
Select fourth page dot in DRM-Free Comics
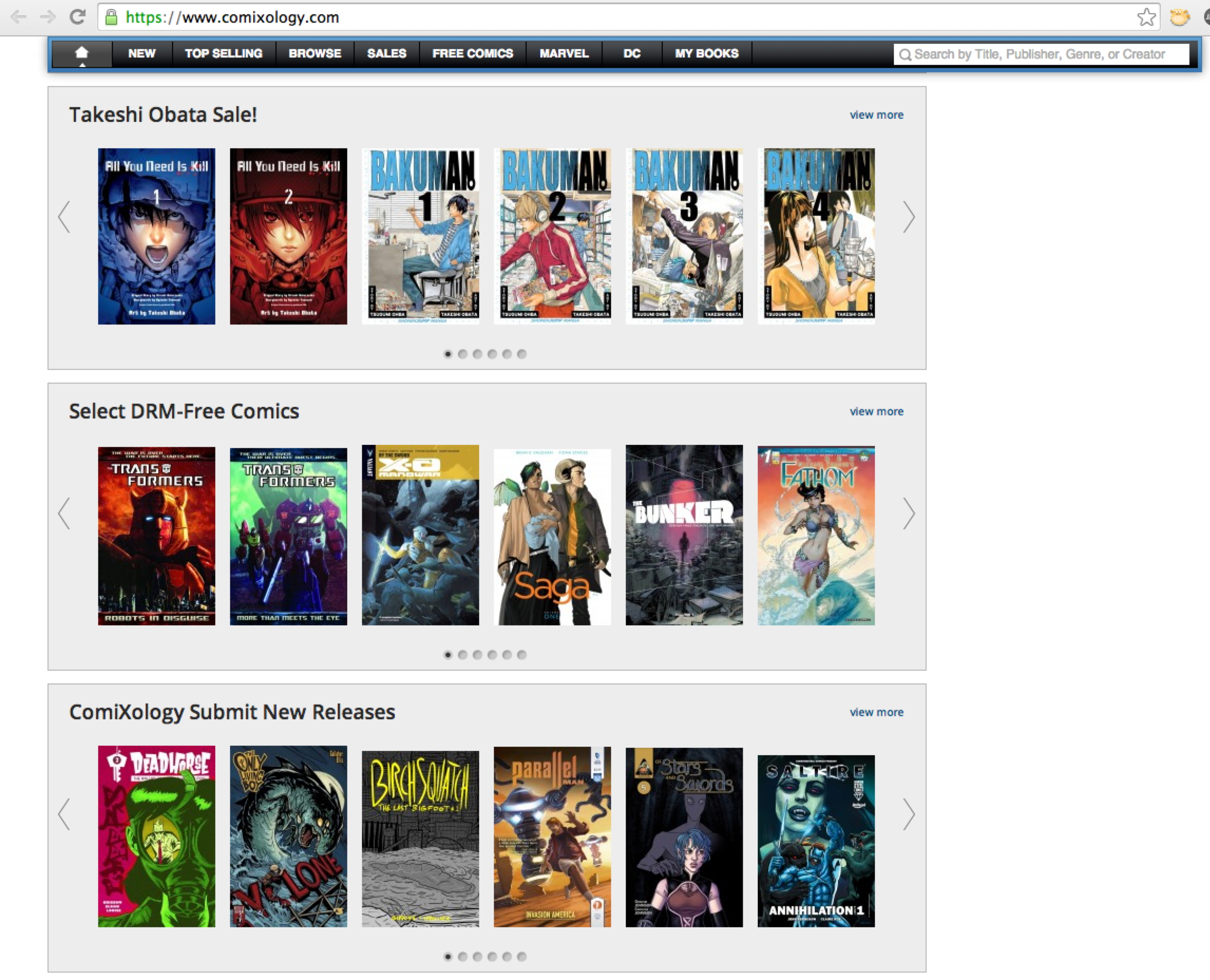tap(492, 655)
